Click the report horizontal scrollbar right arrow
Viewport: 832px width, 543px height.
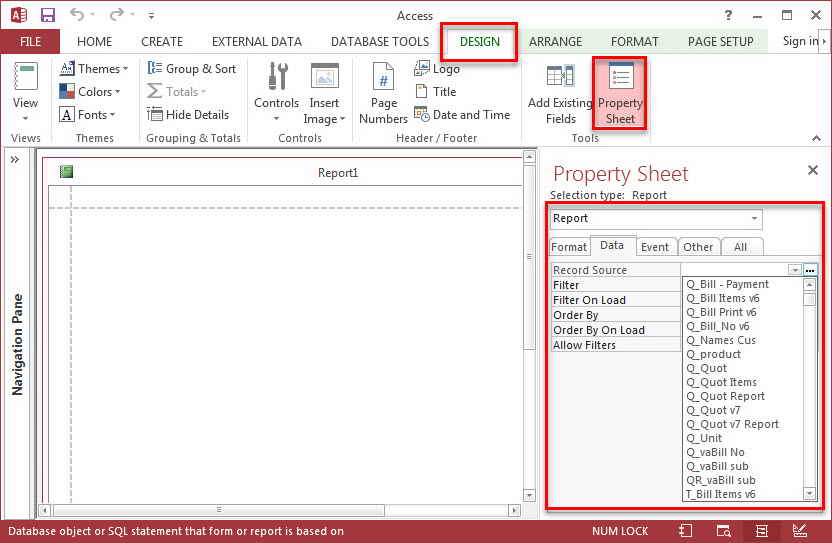(x=514, y=510)
